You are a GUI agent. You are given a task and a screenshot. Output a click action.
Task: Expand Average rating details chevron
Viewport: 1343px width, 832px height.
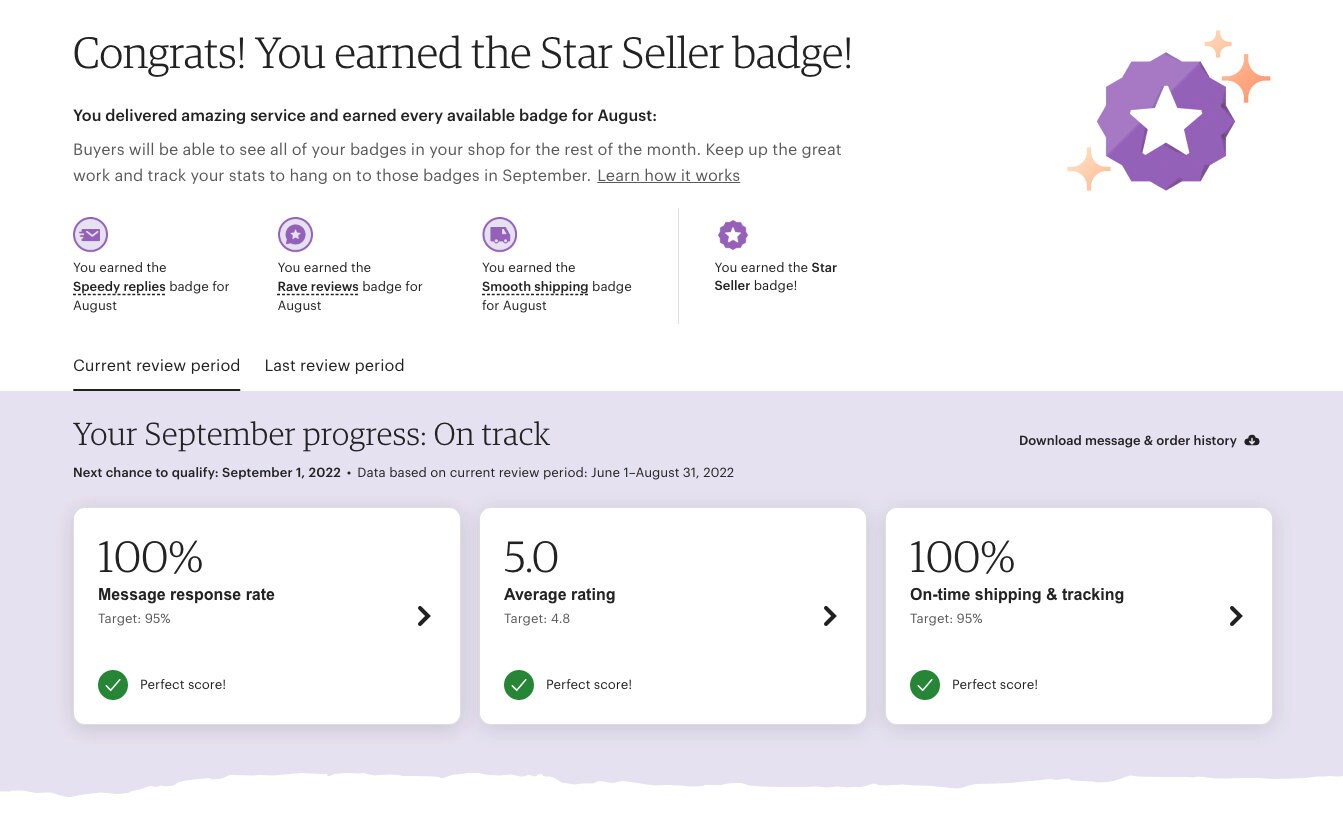[830, 616]
